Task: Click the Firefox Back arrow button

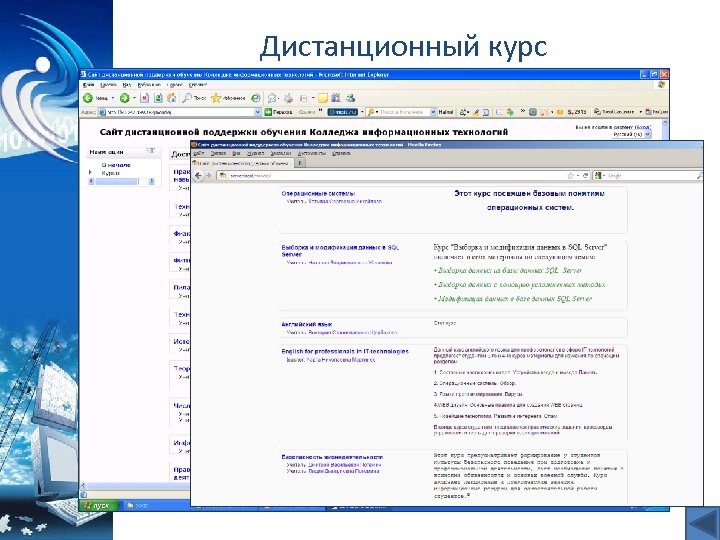Action: pos(198,175)
